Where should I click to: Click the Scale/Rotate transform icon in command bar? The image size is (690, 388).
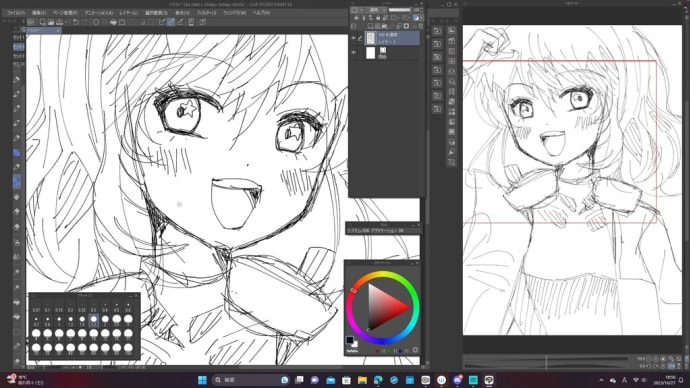tap(122, 22)
